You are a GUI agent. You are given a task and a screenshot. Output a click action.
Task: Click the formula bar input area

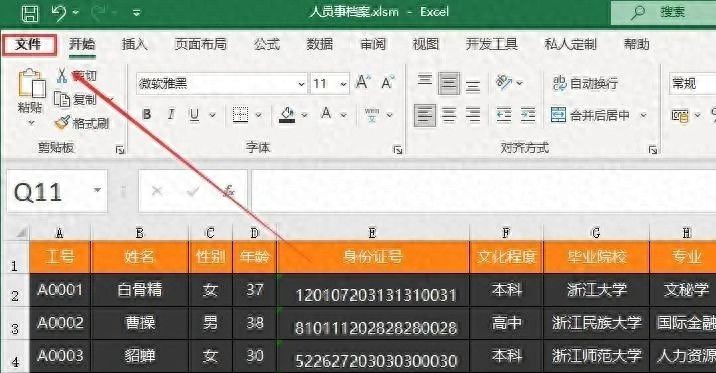click(484, 191)
